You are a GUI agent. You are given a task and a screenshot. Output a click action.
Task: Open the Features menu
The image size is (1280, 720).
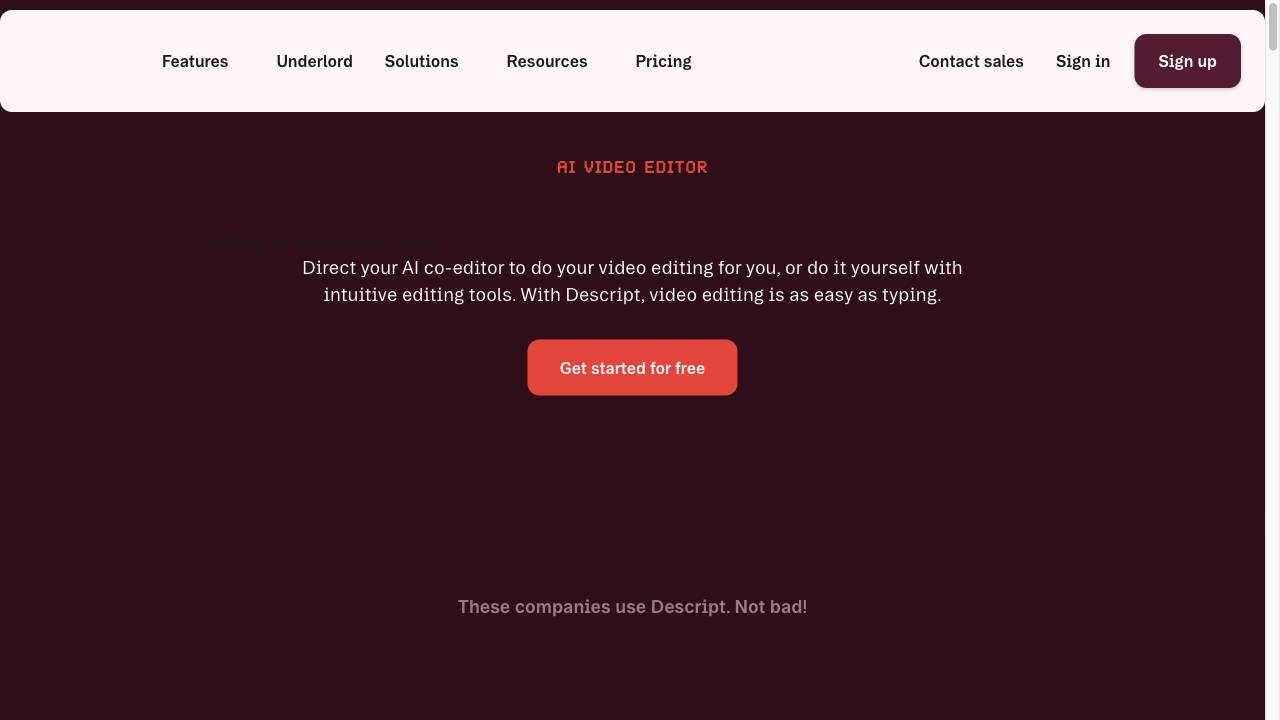pyautogui.click(x=195, y=61)
